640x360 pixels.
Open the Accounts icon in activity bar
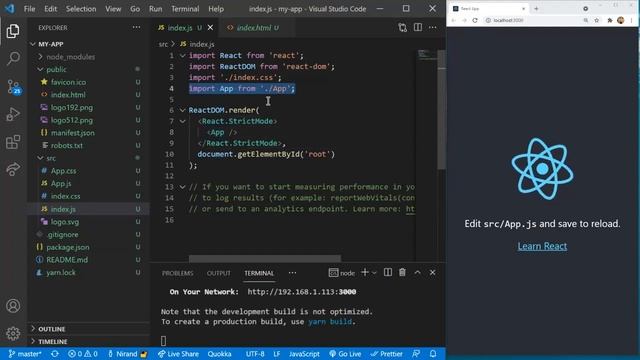tap(13, 306)
